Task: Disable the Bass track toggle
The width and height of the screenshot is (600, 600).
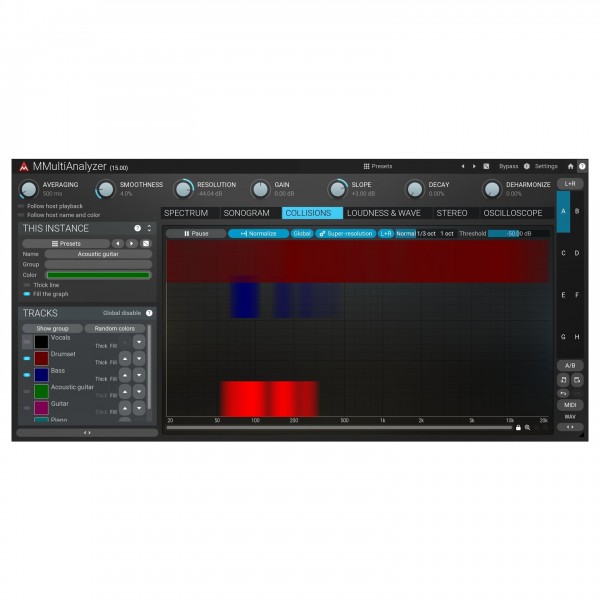Action: (x=27, y=375)
